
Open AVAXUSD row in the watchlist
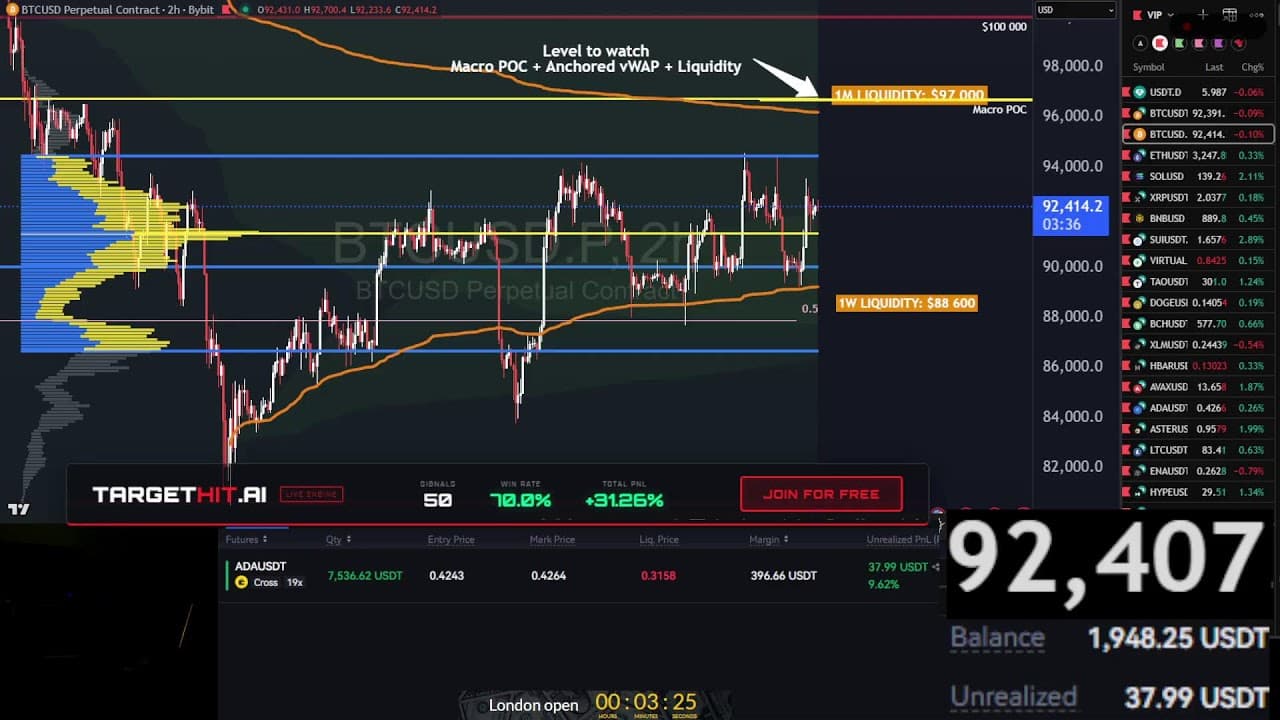pos(1199,387)
